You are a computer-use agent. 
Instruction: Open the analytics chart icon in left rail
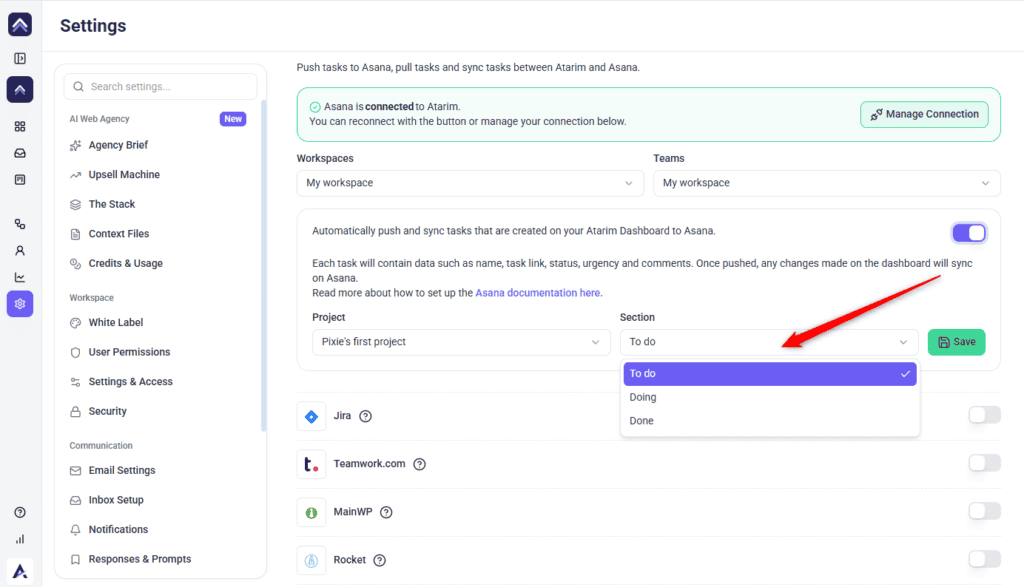20,278
